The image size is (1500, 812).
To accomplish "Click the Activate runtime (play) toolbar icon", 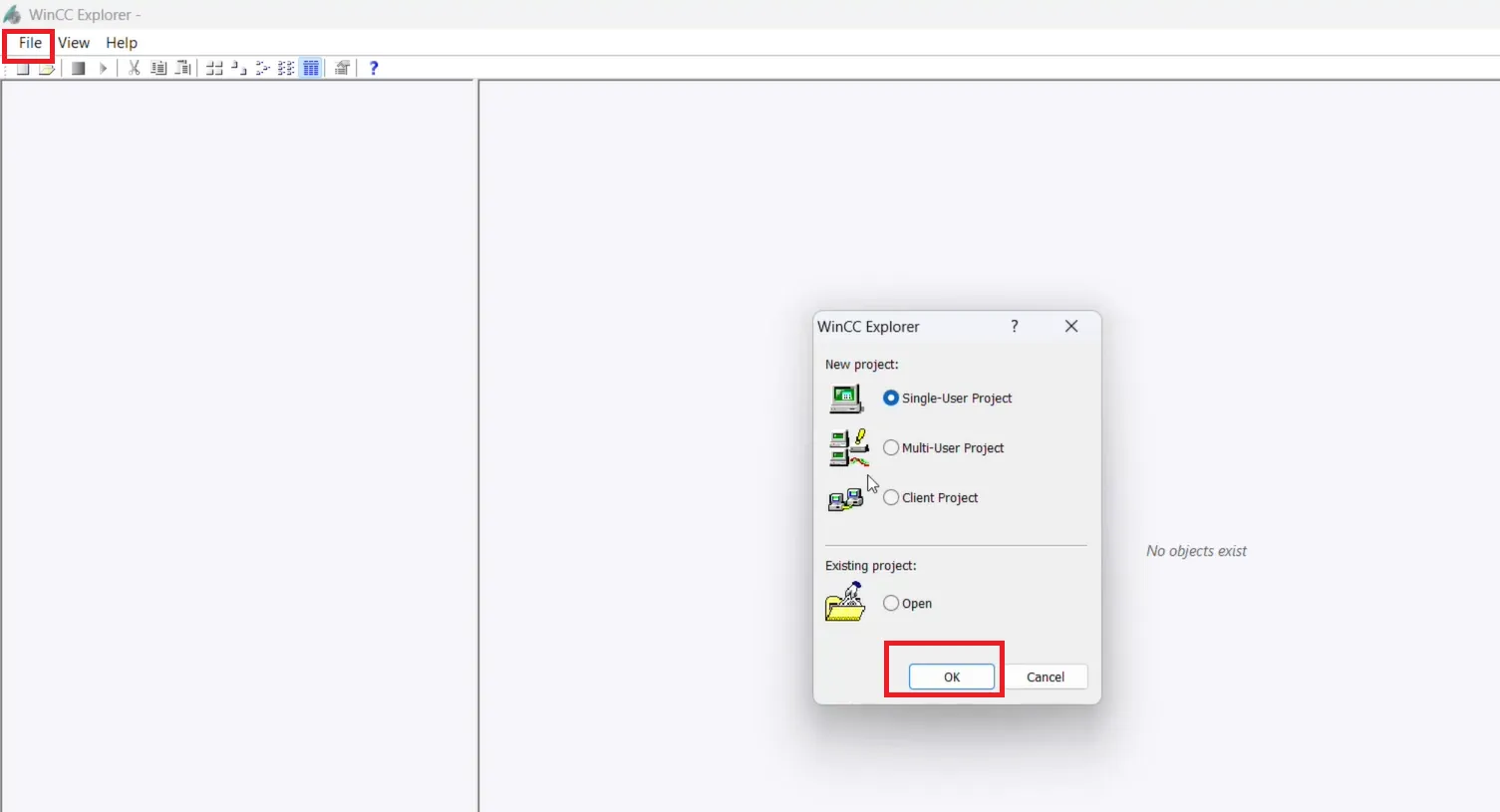I will click(103, 68).
